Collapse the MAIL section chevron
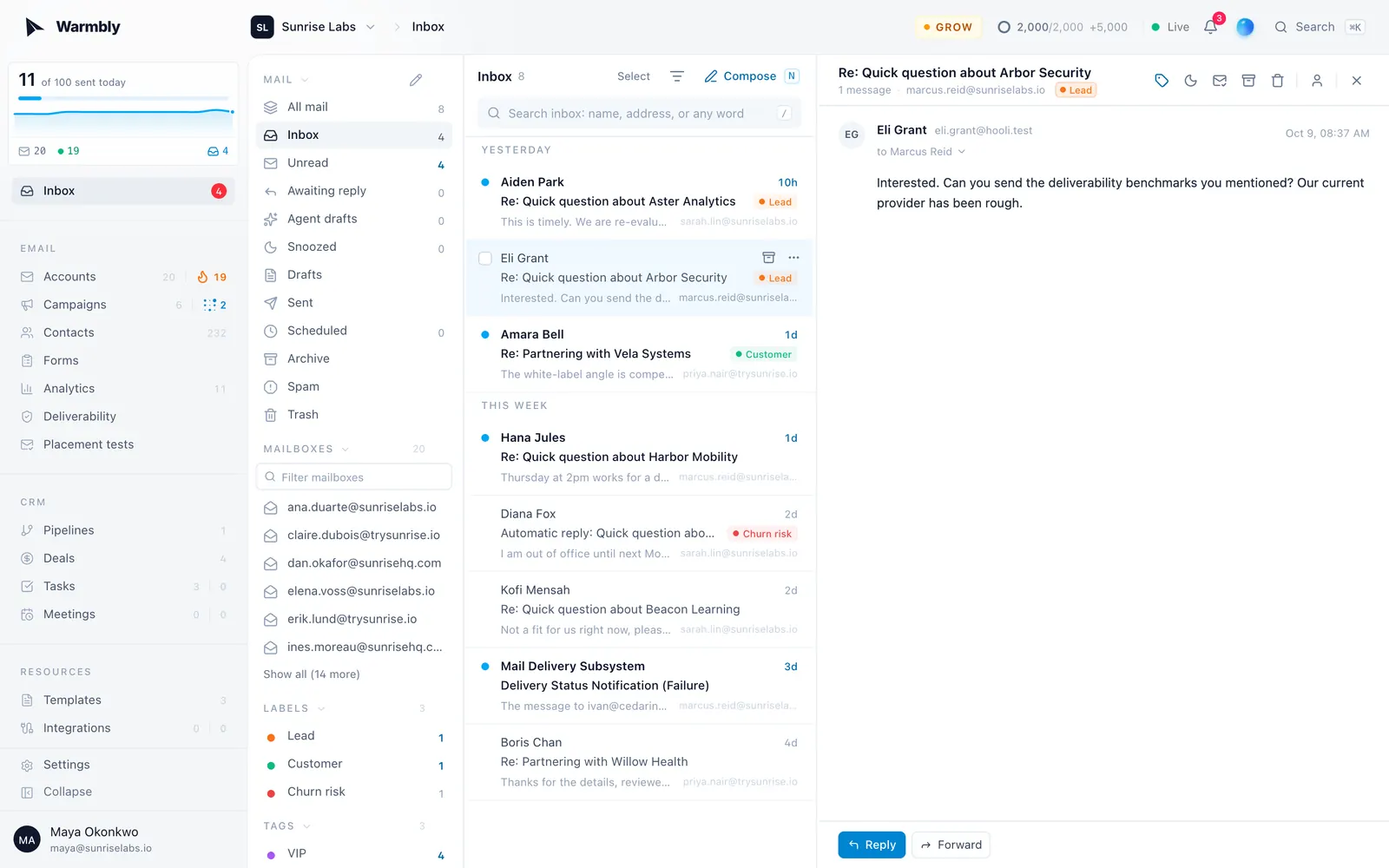The height and width of the screenshot is (868, 1389). 305,80
